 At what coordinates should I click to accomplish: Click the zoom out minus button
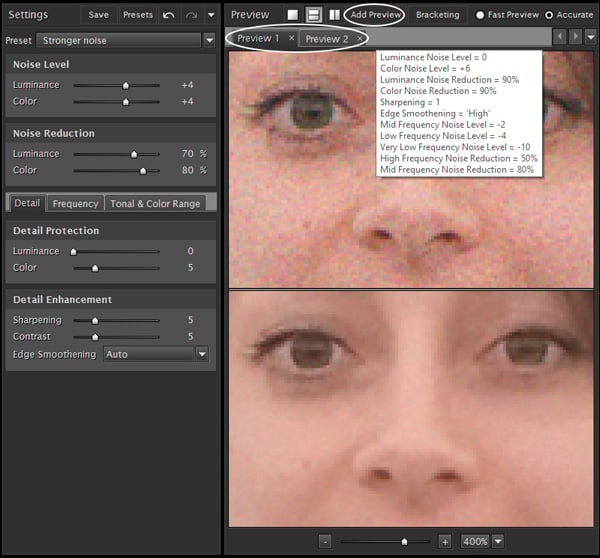(x=325, y=542)
